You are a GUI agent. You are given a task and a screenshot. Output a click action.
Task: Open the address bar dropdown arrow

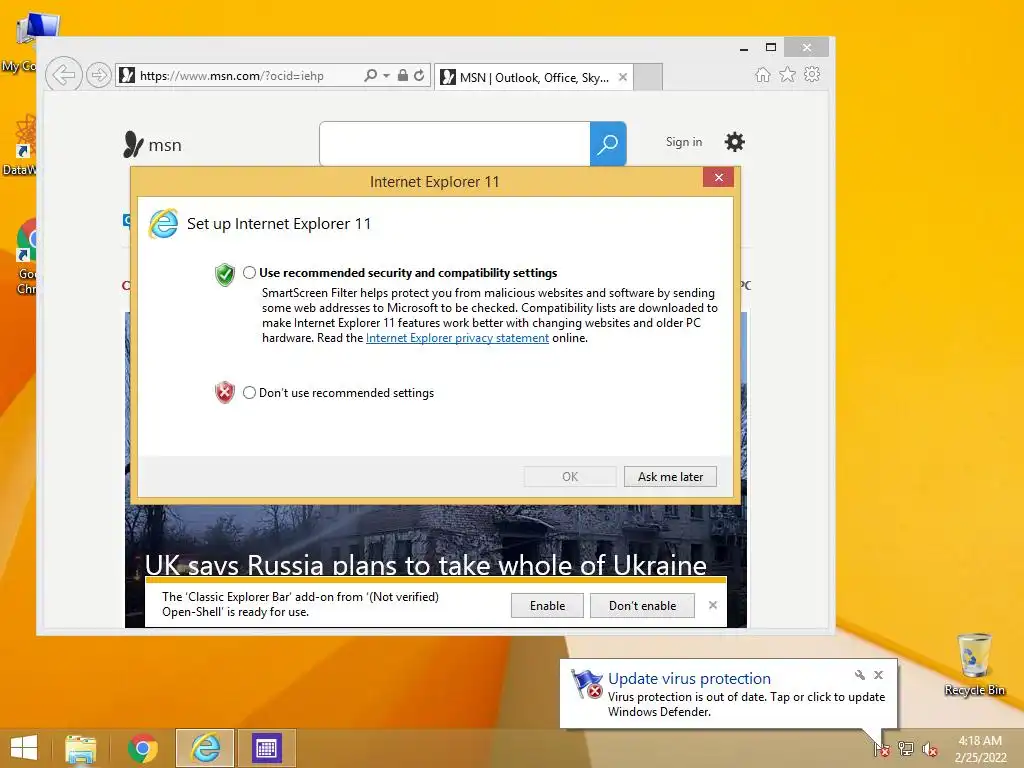(387, 76)
